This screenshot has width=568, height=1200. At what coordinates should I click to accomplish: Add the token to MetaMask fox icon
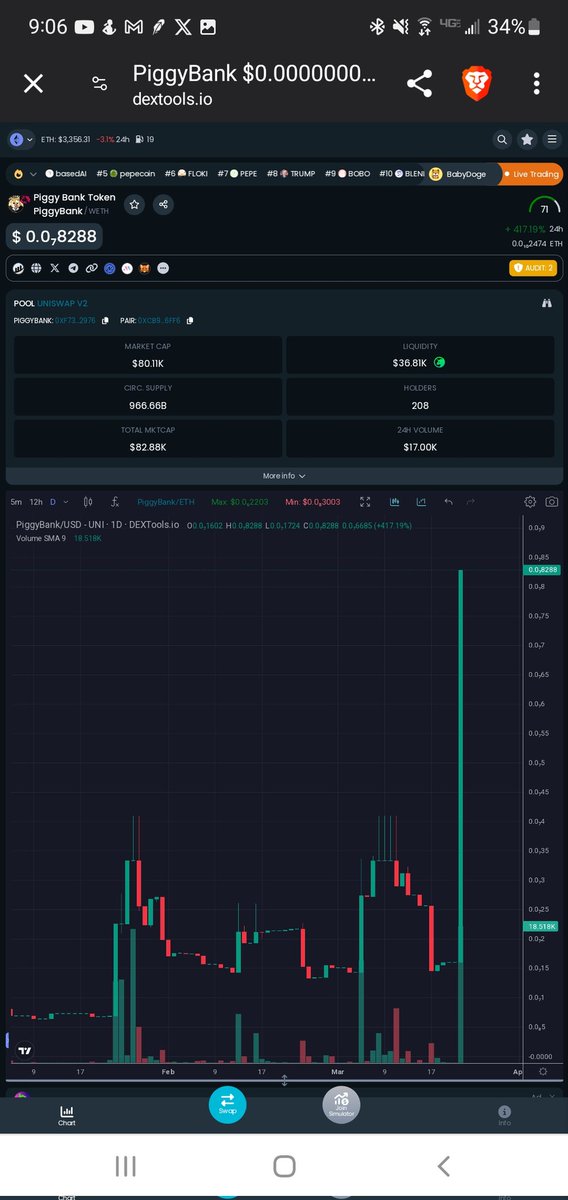pos(145,268)
